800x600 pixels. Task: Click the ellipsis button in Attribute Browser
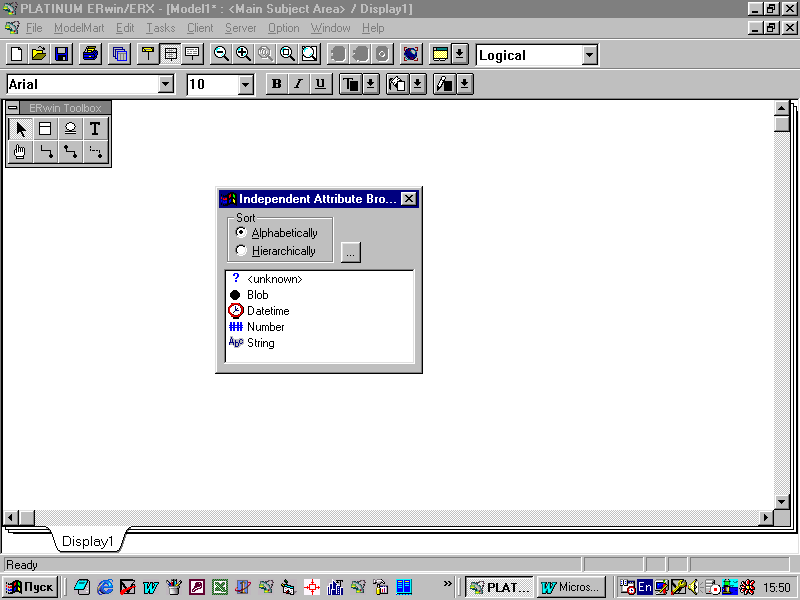click(351, 253)
